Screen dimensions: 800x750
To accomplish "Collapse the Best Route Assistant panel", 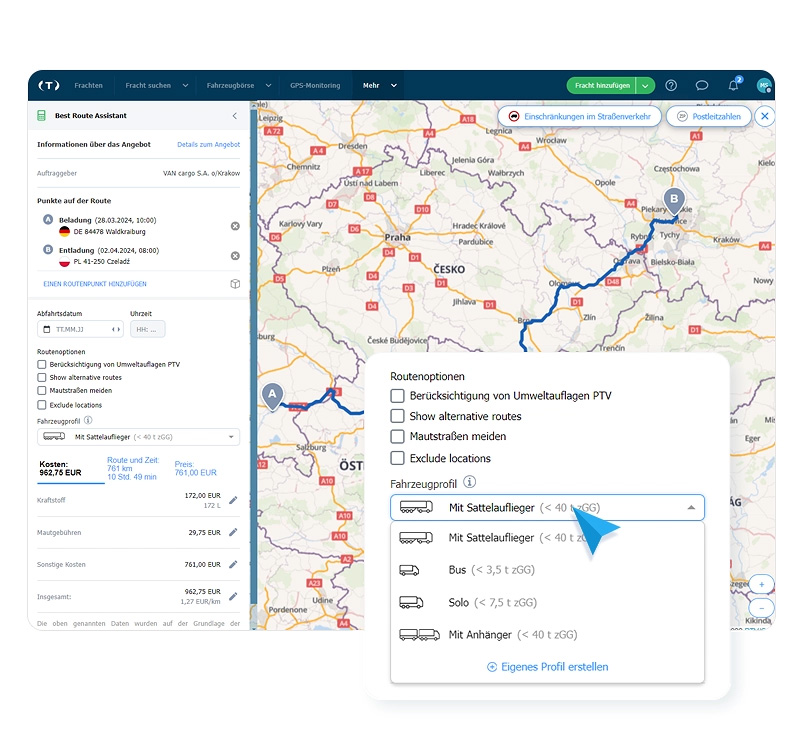I will point(235,116).
